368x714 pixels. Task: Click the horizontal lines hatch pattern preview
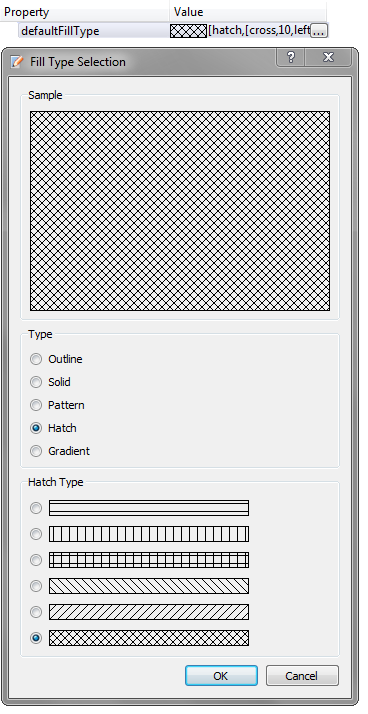point(148,508)
